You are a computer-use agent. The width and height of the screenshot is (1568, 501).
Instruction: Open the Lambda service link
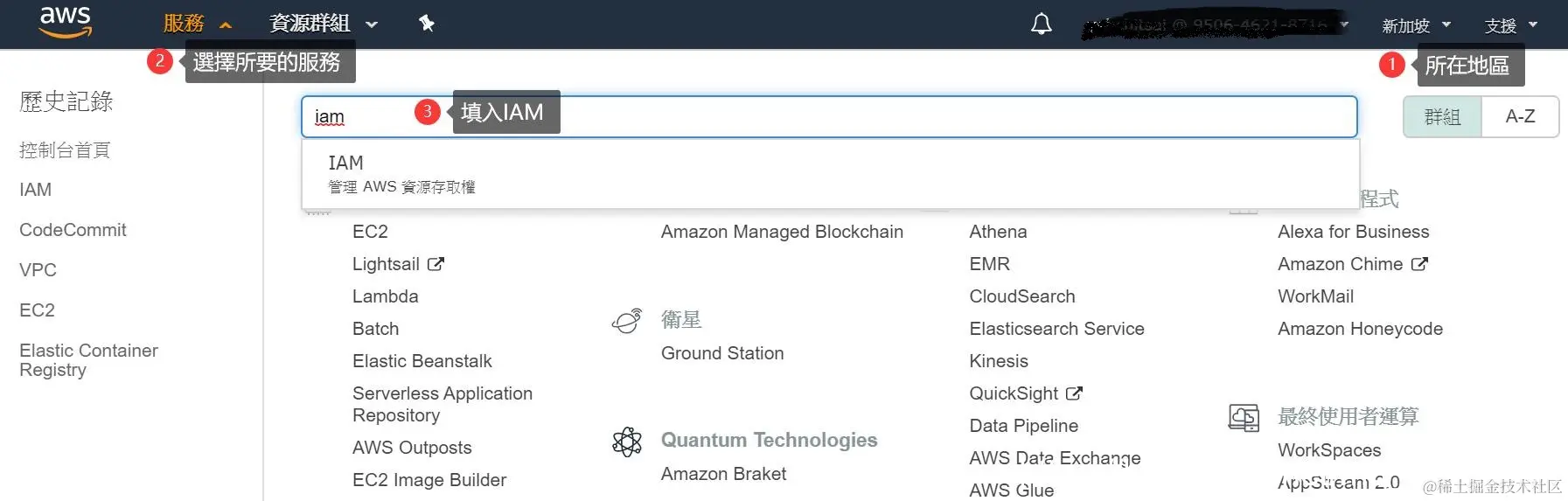(385, 296)
